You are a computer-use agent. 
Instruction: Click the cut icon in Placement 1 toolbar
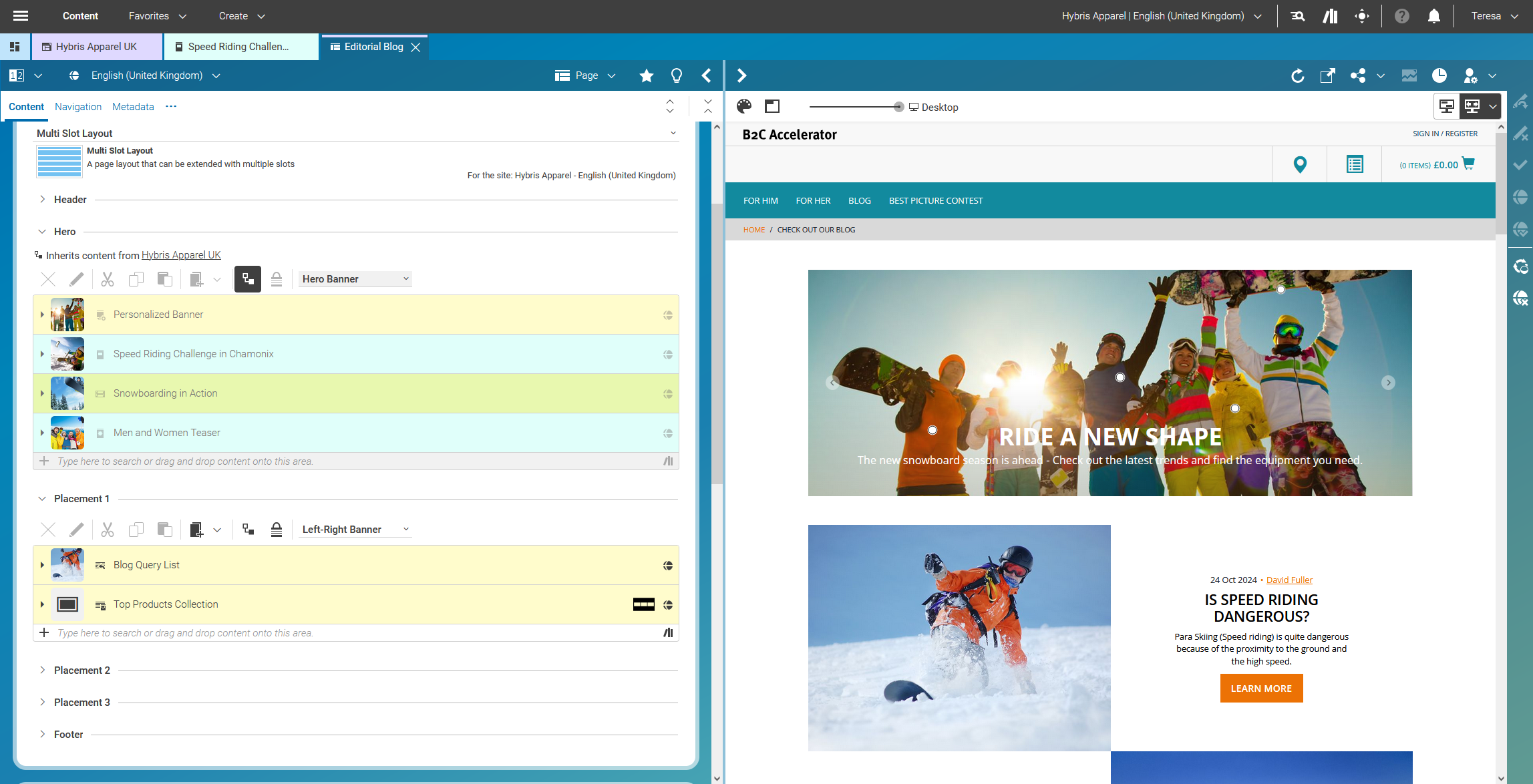tap(107, 530)
